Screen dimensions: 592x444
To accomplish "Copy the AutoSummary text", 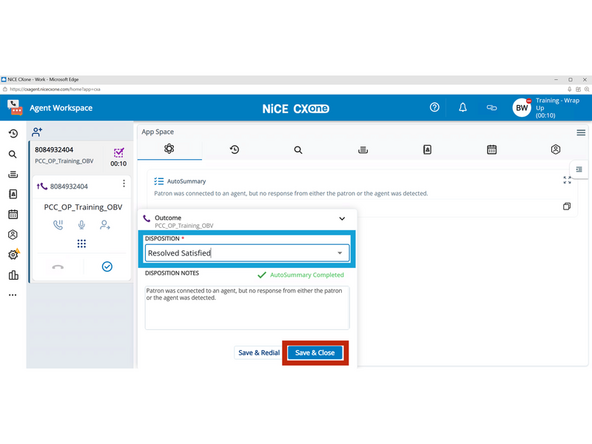I will [567, 206].
